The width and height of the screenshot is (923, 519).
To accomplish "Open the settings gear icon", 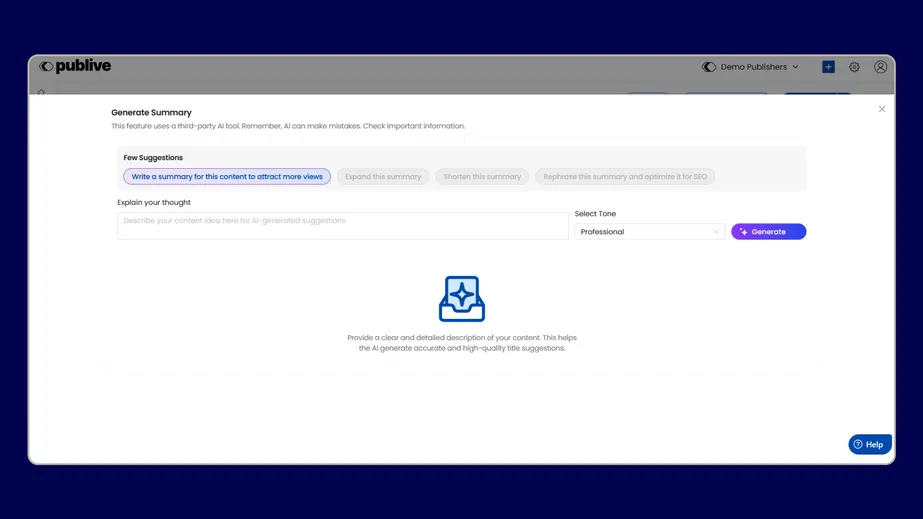I will coord(854,67).
